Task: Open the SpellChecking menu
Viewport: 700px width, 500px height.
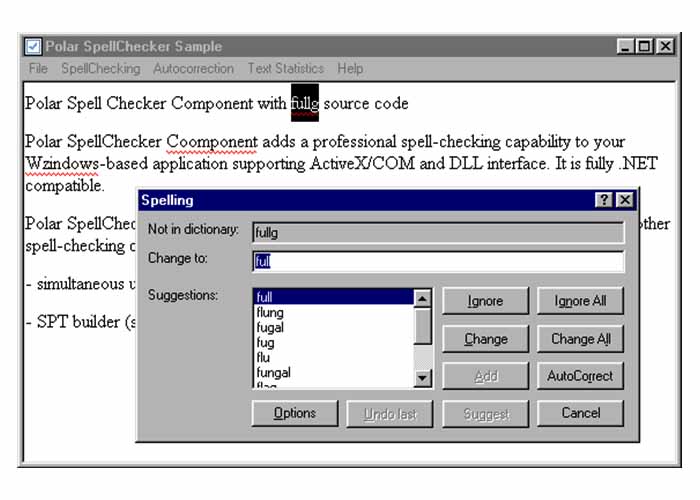Action: (100, 69)
